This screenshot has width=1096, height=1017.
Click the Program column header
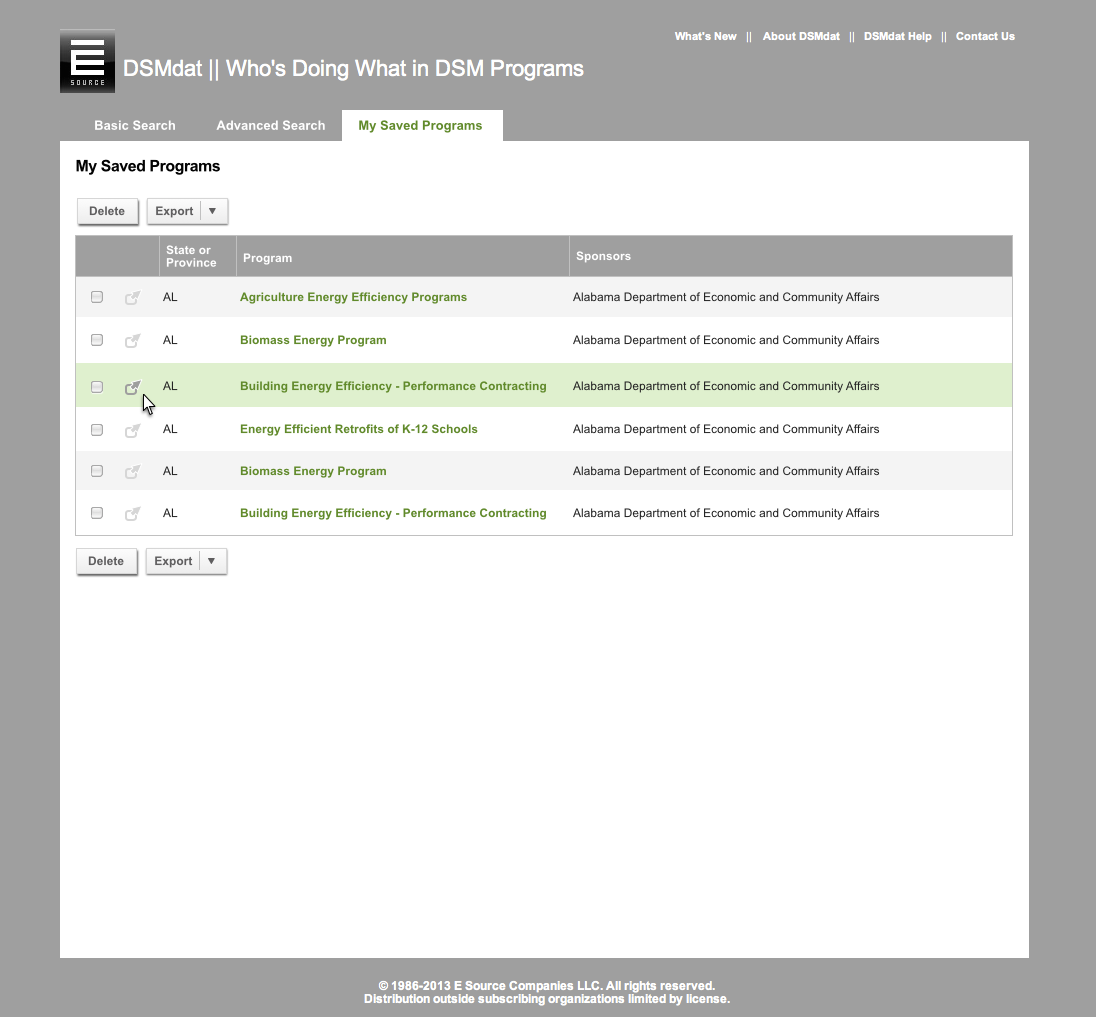point(268,258)
